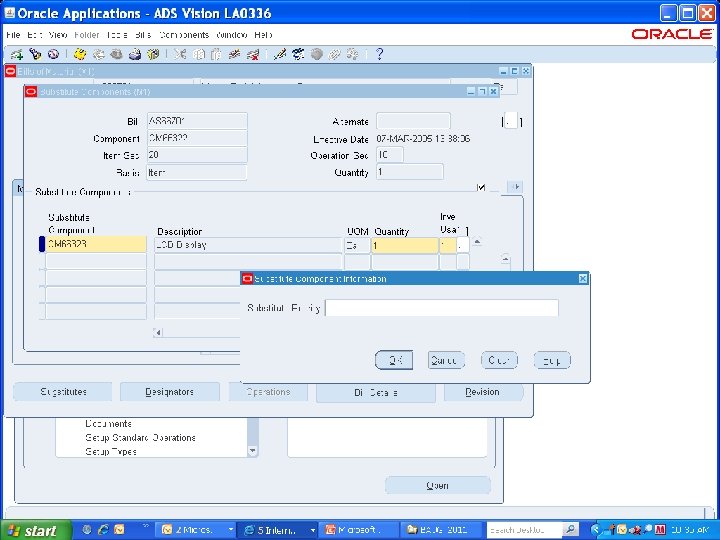Click the Navigator list scroll-down arrow
The image size is (720, 540).
253,451
